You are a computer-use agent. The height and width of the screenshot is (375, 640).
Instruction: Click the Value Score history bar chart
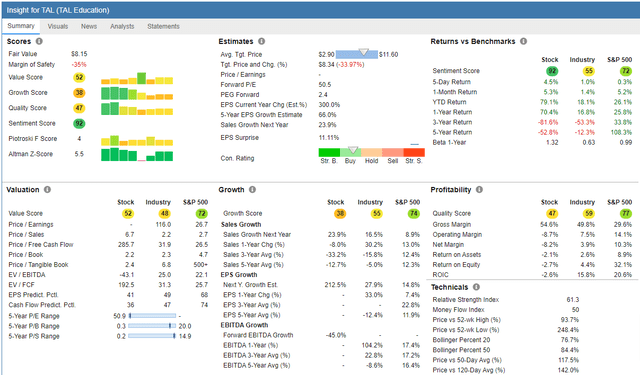tap(137, 78)
